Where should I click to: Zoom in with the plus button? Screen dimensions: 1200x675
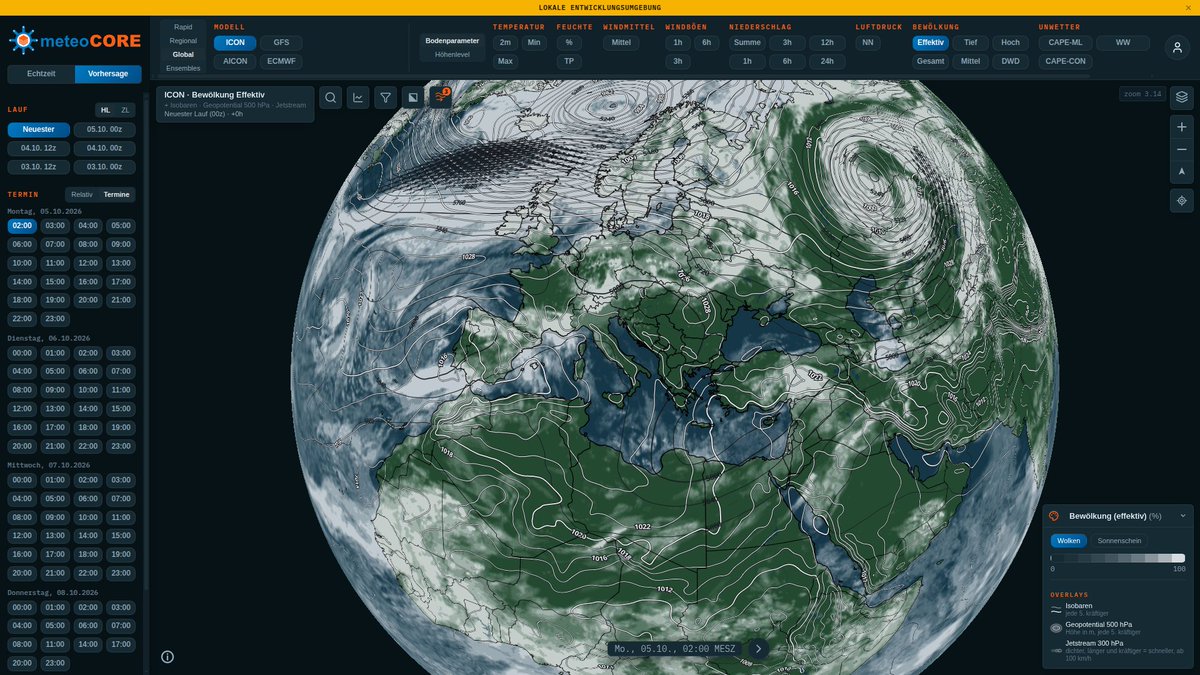1182,127
